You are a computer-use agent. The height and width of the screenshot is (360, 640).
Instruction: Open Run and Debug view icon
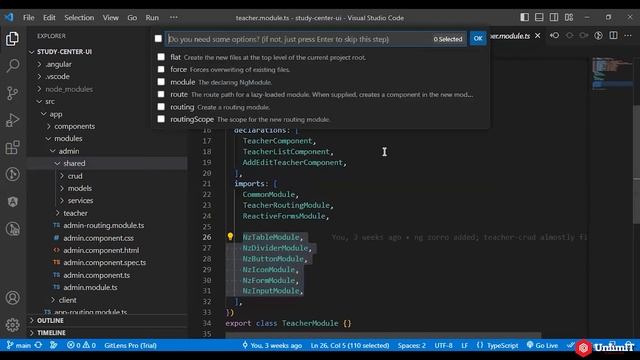(12, 120)
